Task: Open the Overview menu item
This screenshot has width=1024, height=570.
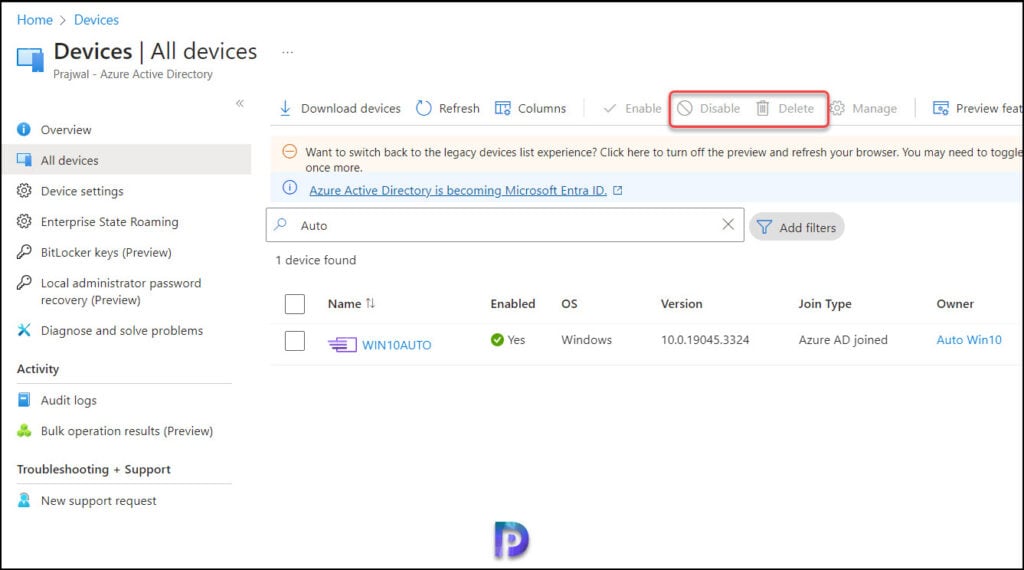Action: (x=66, y=130)
